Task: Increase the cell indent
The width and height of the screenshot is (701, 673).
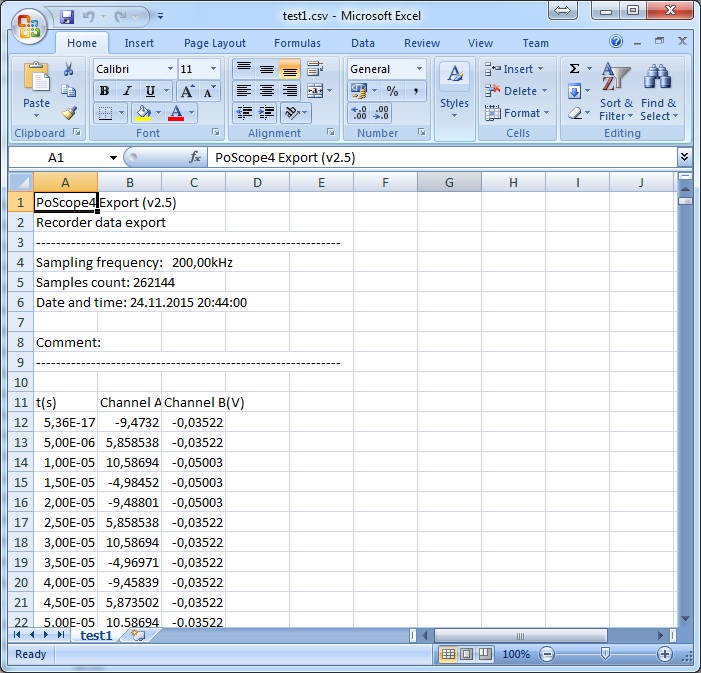Action: click(x=267, y=113)
